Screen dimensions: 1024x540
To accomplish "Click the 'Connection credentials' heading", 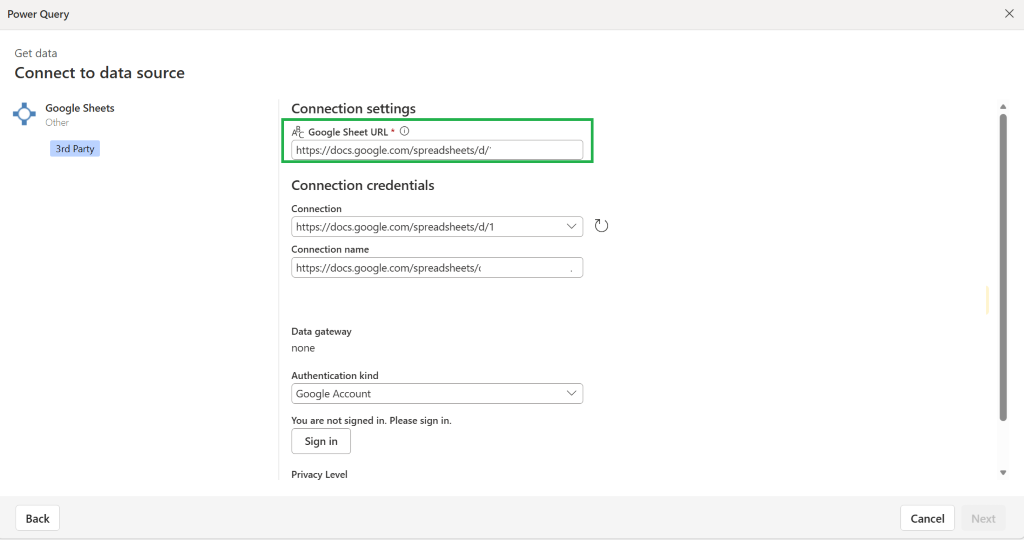I will pyautogui.click(x=362, y=185).
